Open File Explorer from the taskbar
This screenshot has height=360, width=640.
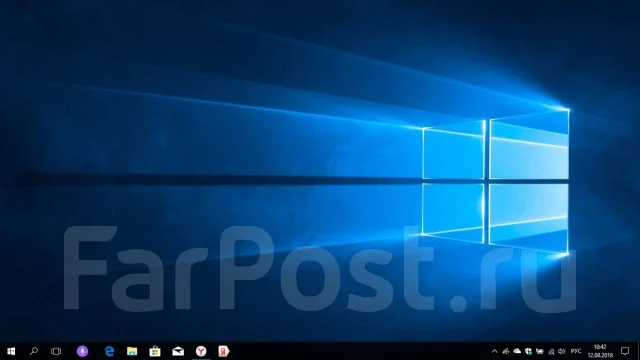(x=132, y=351)
